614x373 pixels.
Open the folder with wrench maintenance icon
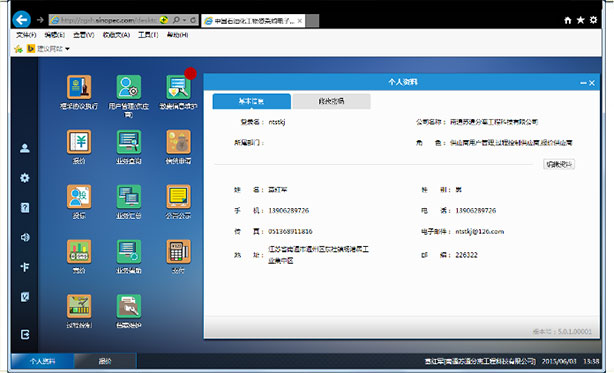(129, 306)
